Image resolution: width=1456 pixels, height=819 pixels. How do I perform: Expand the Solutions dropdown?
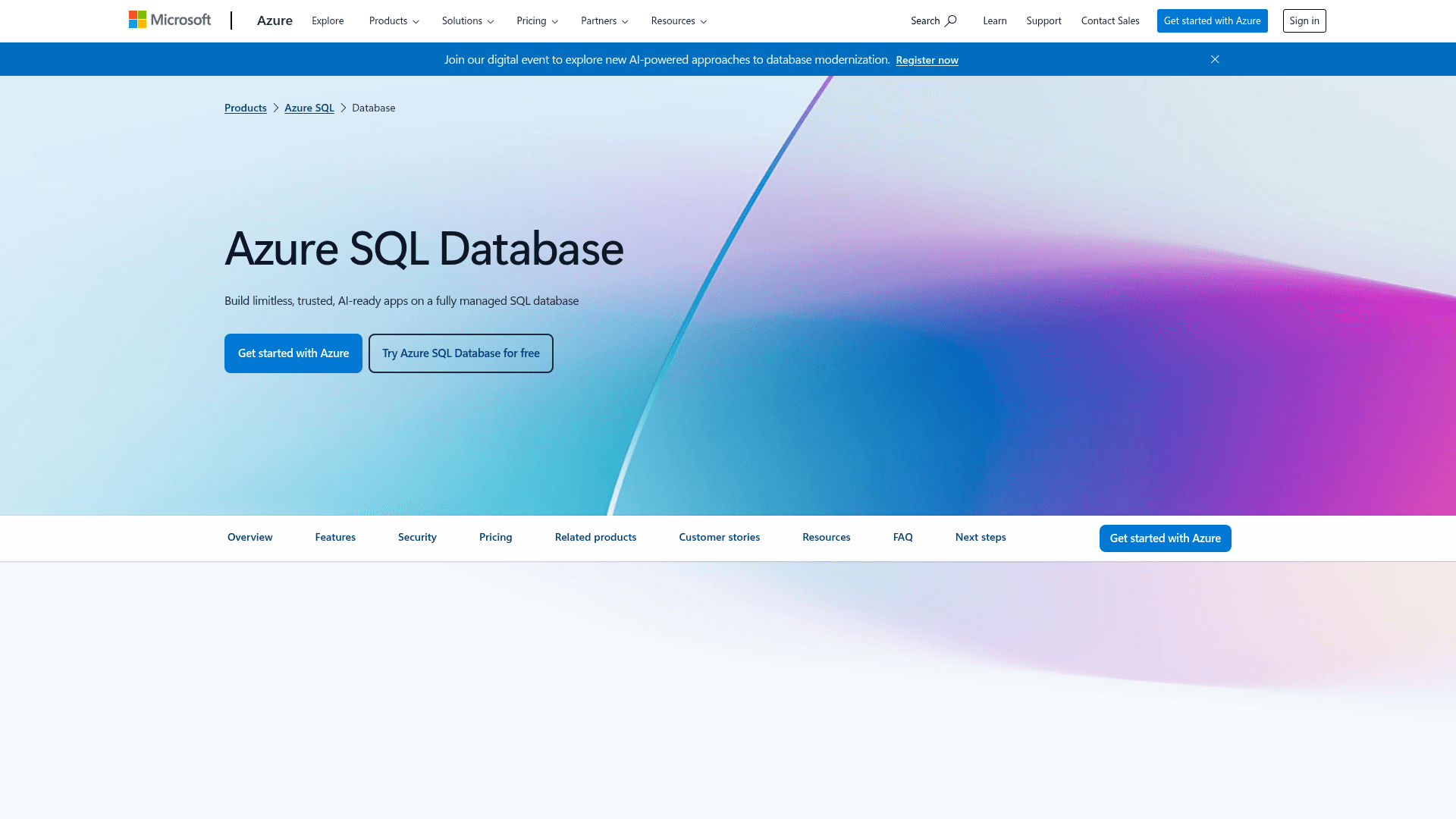click(x=468, y=20)
